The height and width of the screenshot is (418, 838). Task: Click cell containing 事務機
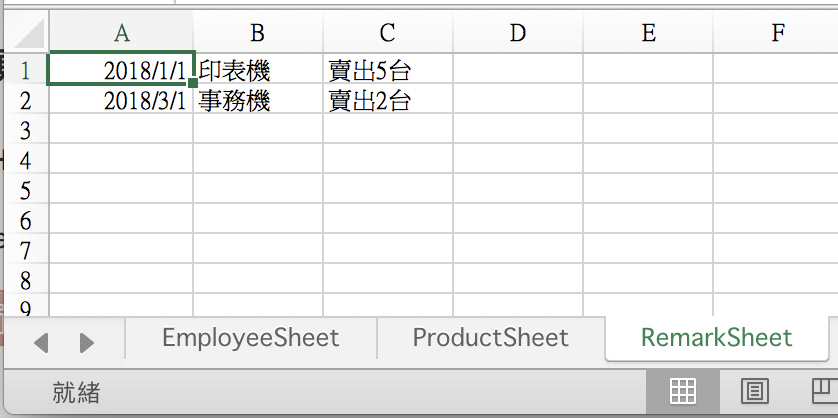(258, 100)
